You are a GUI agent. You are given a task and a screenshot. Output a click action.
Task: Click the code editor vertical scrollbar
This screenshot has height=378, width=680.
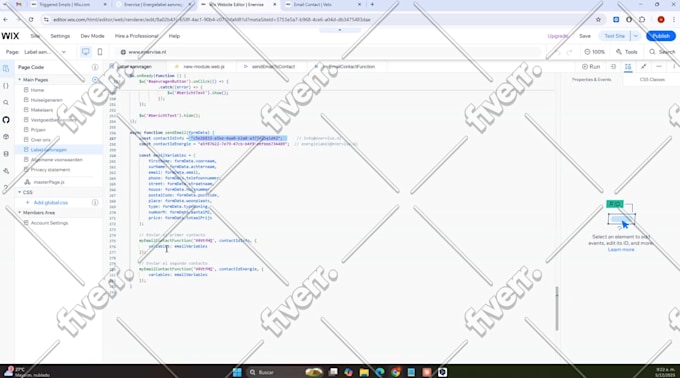click(557, 308)
